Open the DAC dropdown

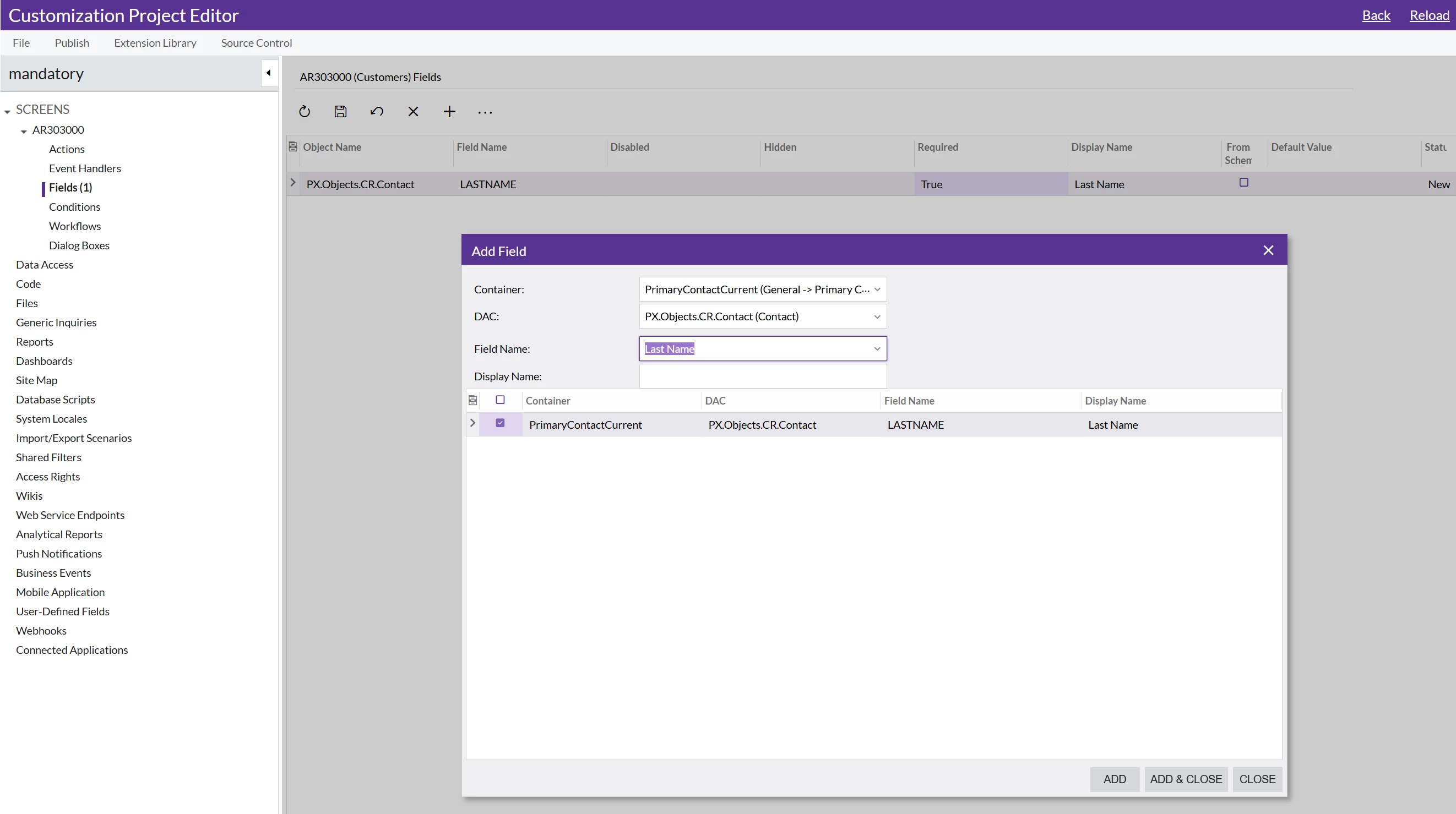tap(877, 317)
